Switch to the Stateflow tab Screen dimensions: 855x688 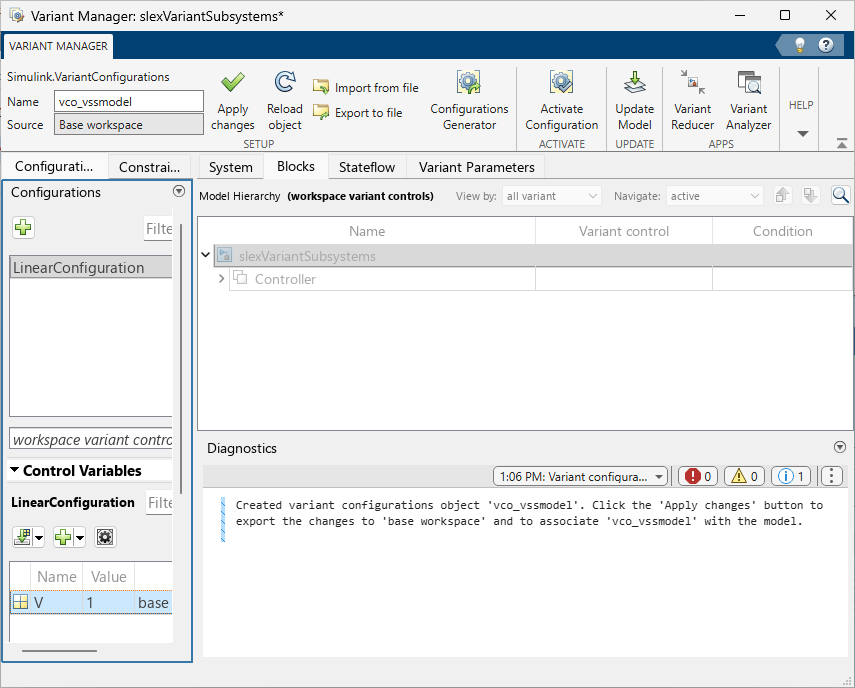click(x=367, y=167)
